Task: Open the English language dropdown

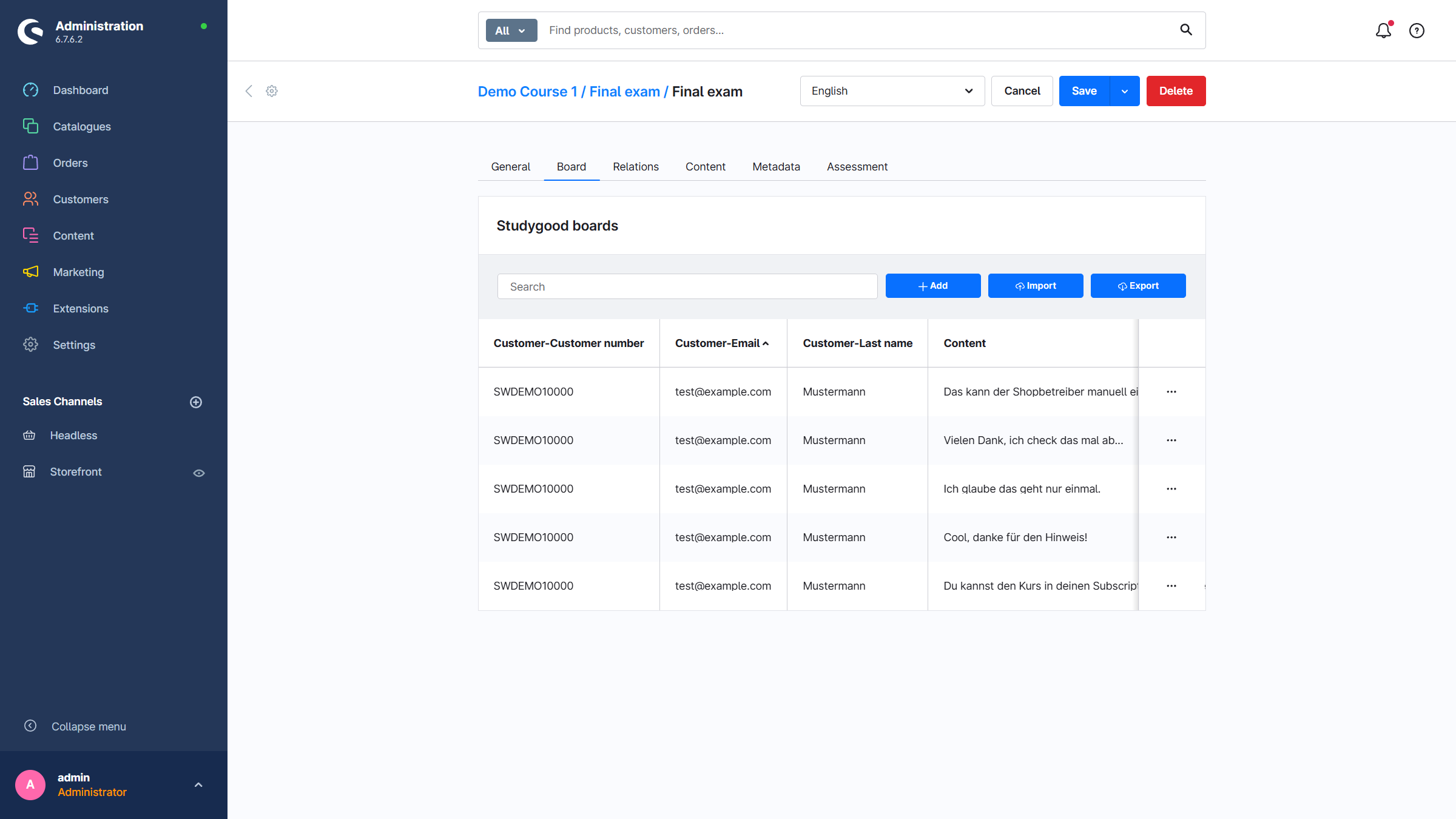Action: (x=892, y=91)
